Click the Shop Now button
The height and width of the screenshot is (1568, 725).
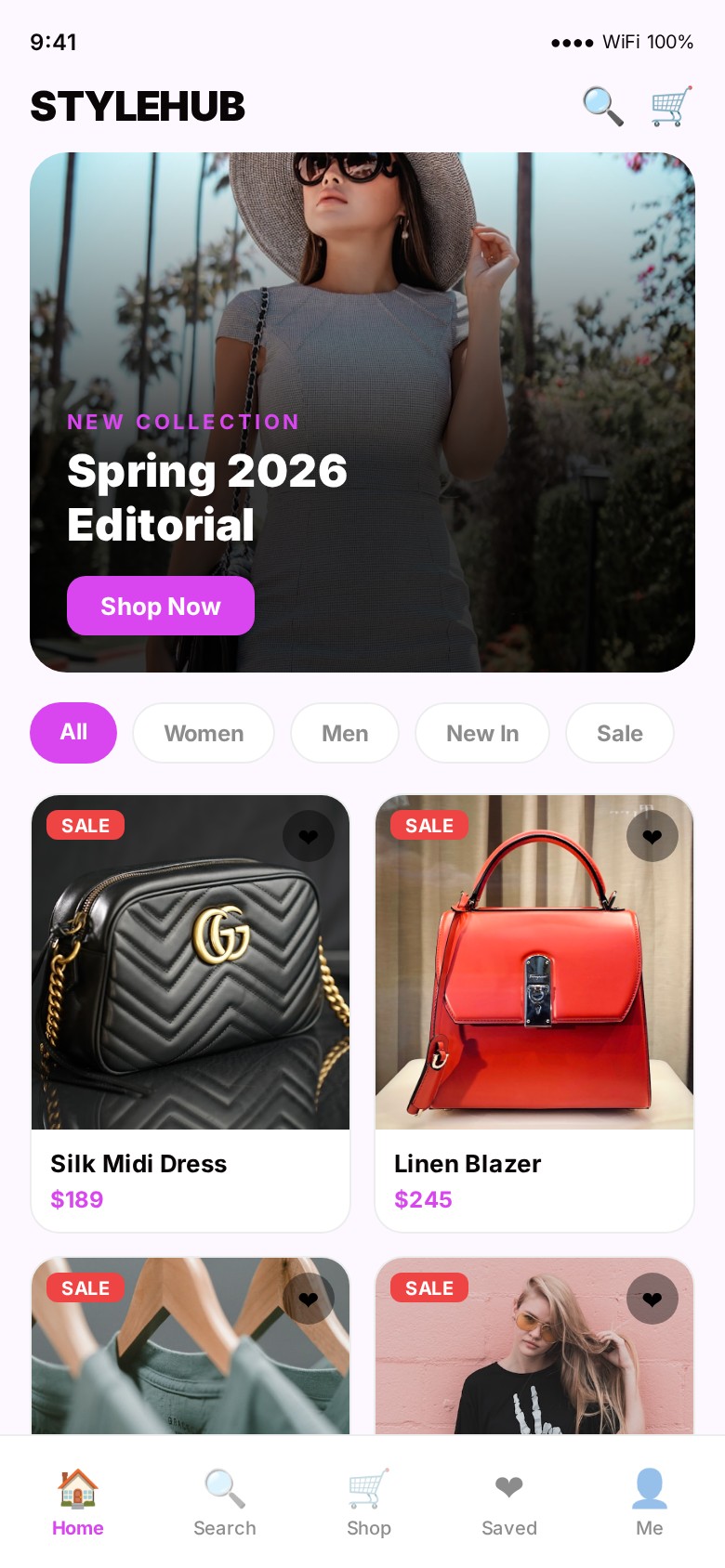[161, 606]
